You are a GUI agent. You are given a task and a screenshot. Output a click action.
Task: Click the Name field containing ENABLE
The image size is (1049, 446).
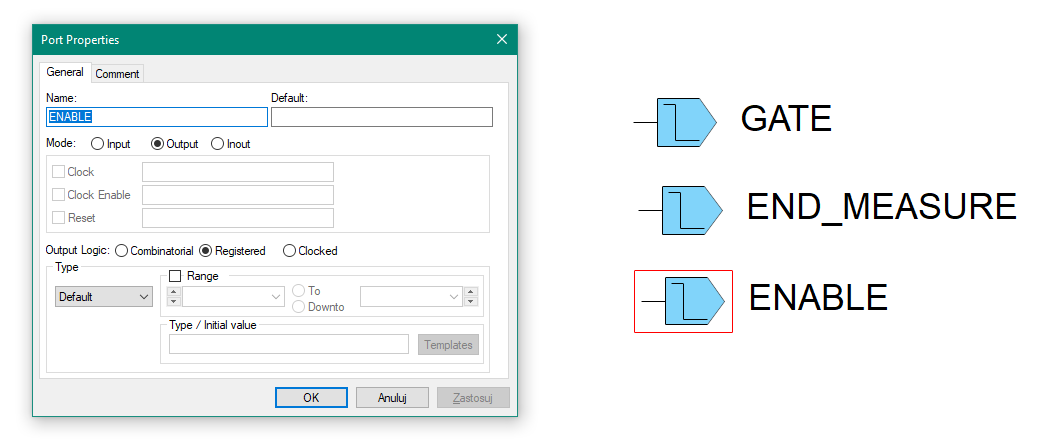point(157,117)
